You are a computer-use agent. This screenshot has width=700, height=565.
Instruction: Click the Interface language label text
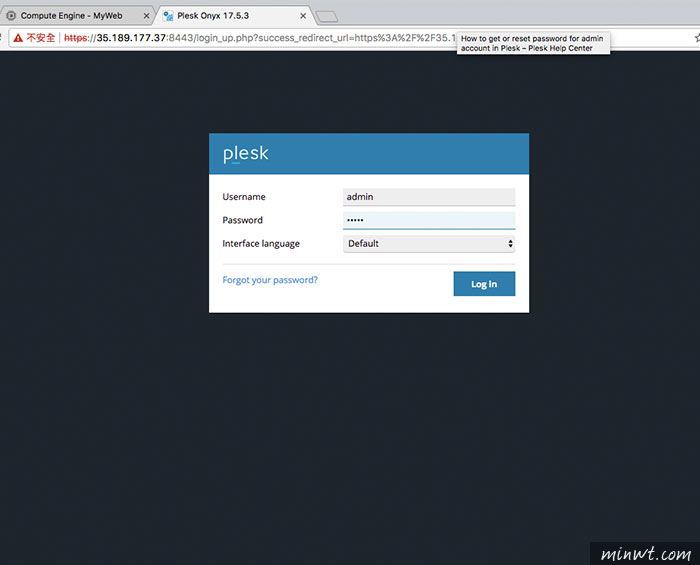coord(261,244)
